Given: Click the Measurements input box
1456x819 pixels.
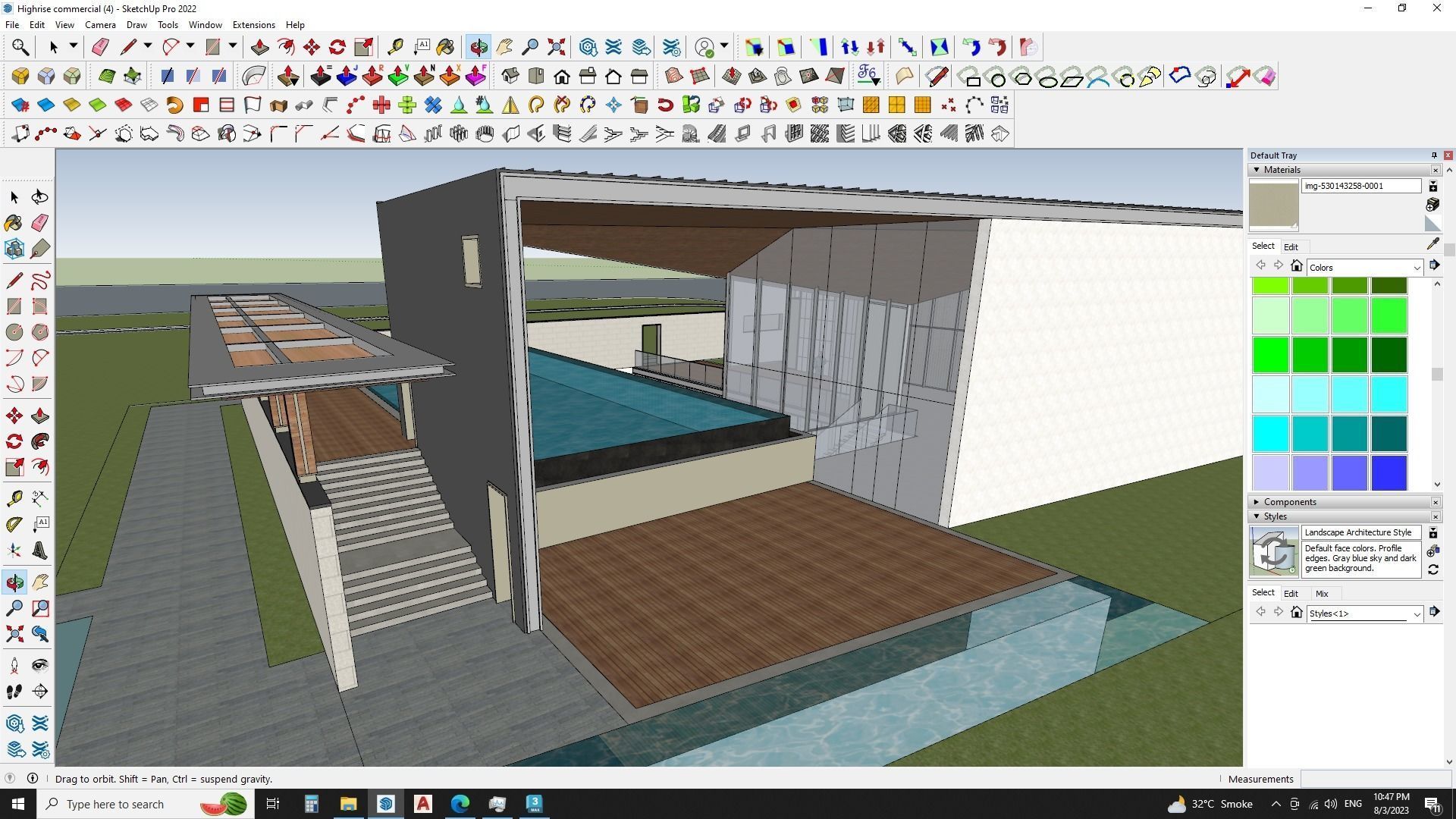Looking at the screenshot, I should click(x=1376, y=779).
